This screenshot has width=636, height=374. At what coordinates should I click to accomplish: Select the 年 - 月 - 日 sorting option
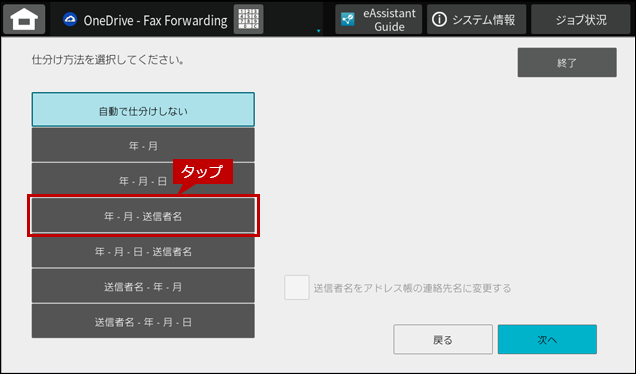pos(143,180)
